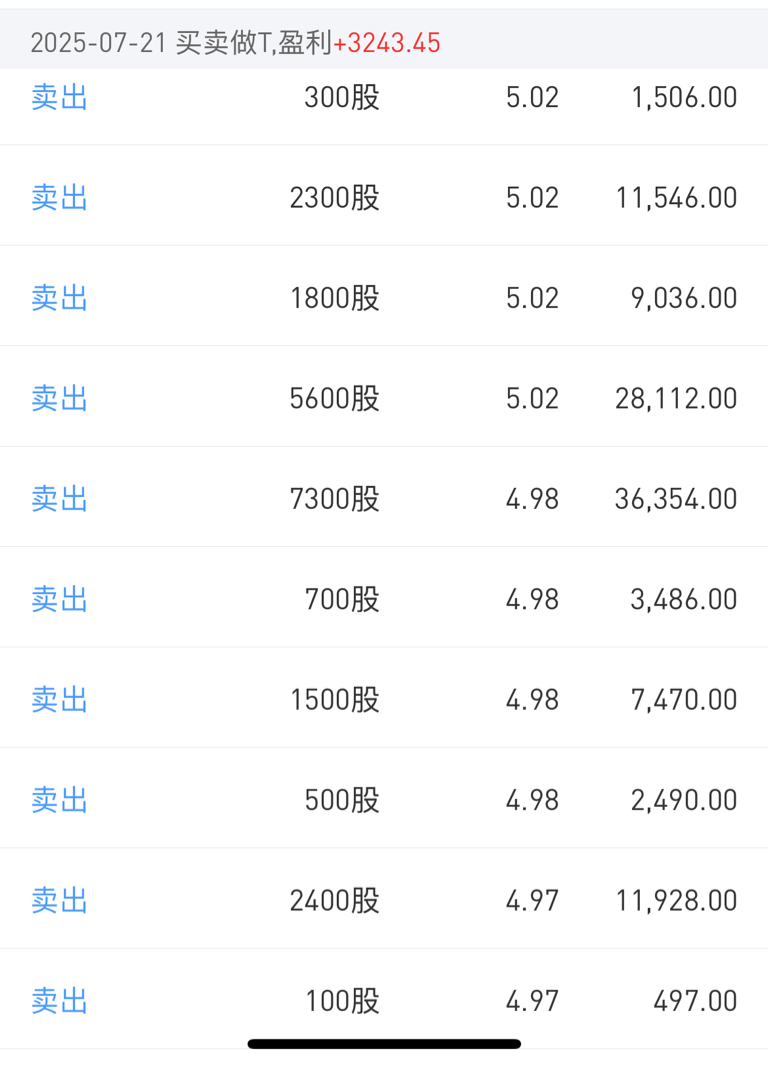Tap the price 4.97 in 2400股 row

click(x=532, y=901)
